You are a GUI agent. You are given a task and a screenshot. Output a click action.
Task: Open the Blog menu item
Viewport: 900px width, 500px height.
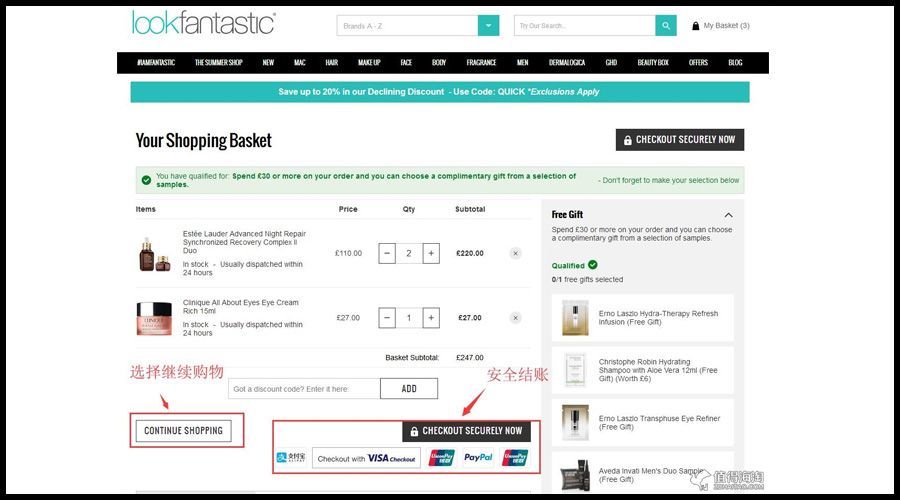tap(735, 63)
